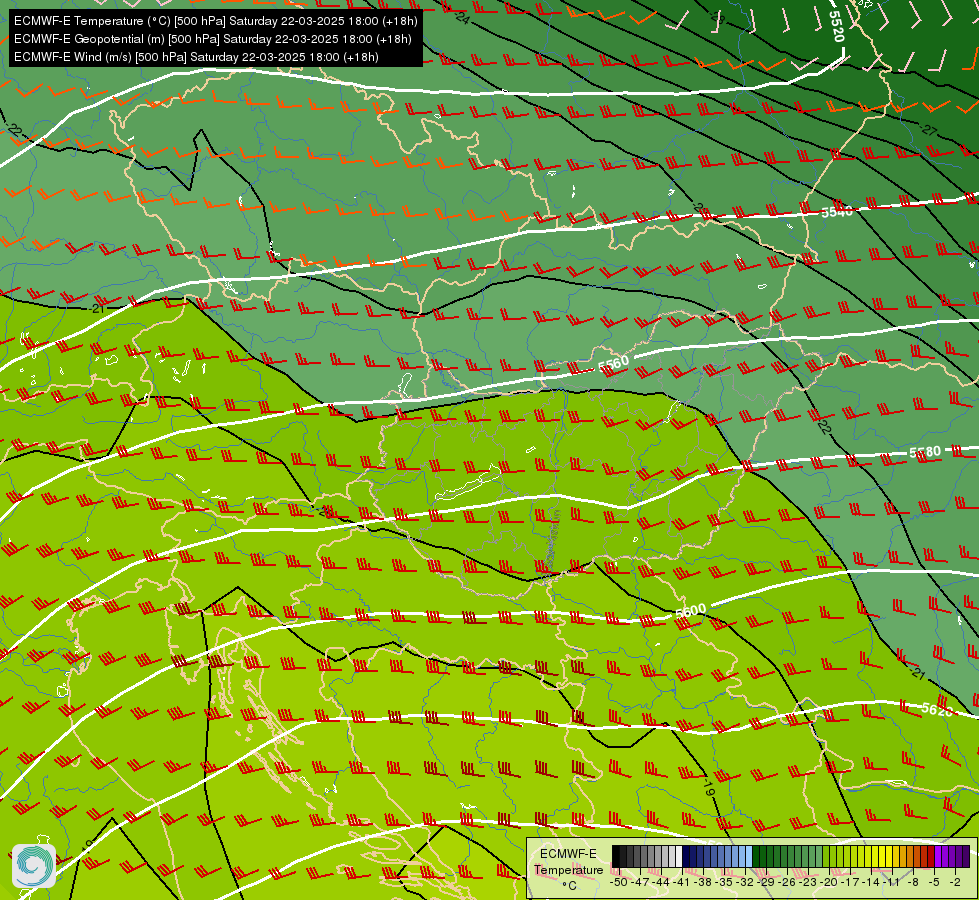Click the -32 legend value
The height and width of the screenshot is (900, 979).
coord(745,882)
